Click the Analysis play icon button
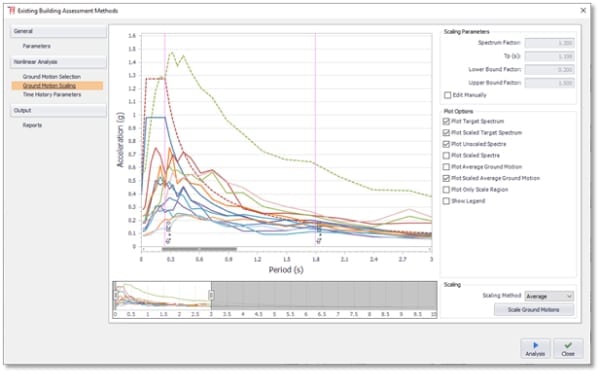Viewport: 600px width, 374px height. pos(535,349)
